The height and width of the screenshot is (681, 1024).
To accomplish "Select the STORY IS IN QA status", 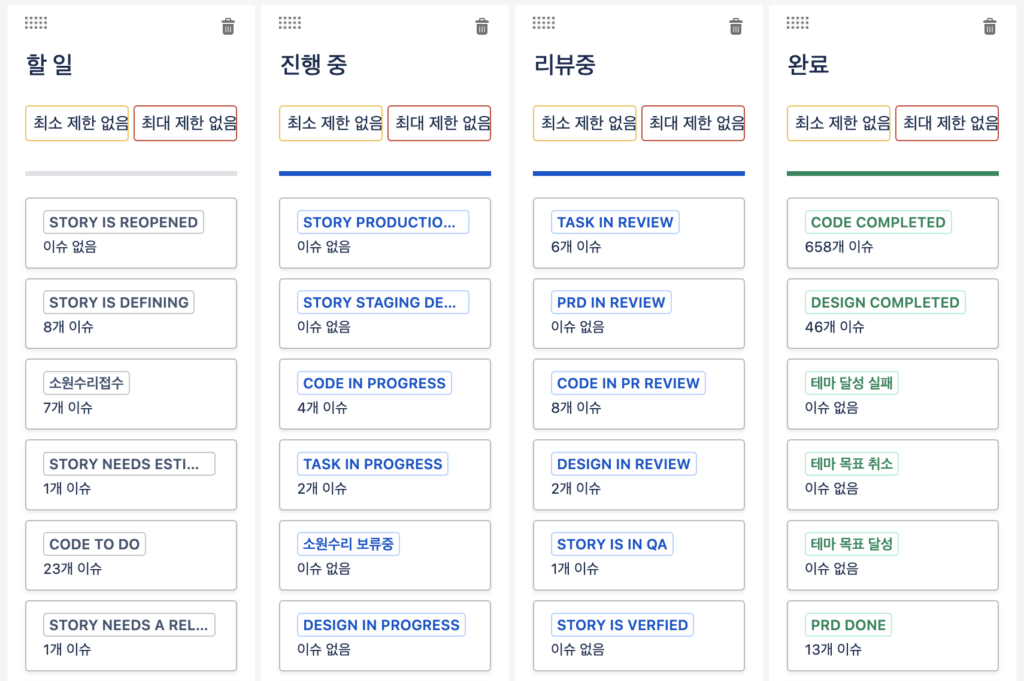I will [x=639, y=555].
